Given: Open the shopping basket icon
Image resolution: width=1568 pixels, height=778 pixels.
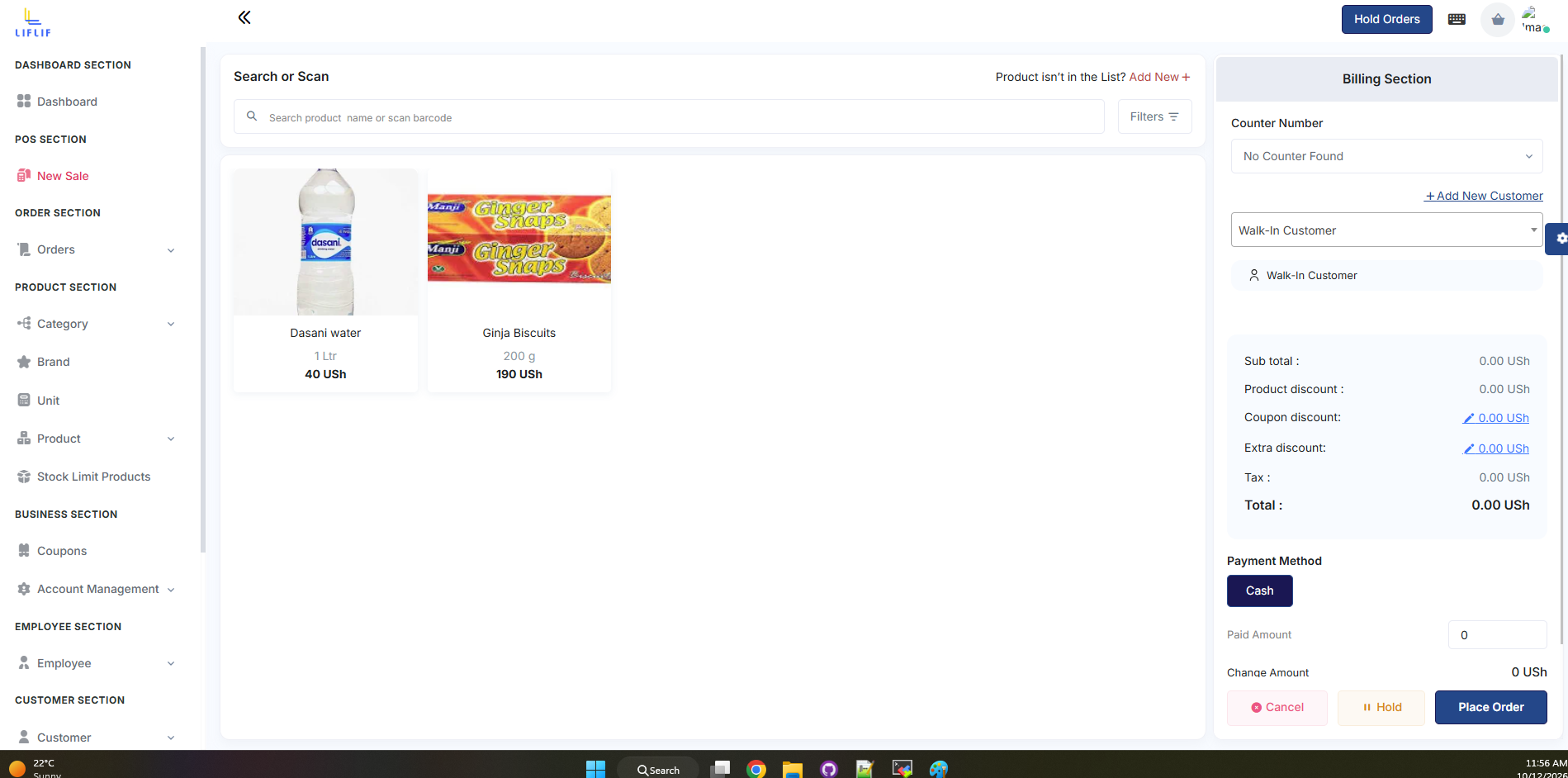Looking at the screenshot, I should coord(1498,19).
